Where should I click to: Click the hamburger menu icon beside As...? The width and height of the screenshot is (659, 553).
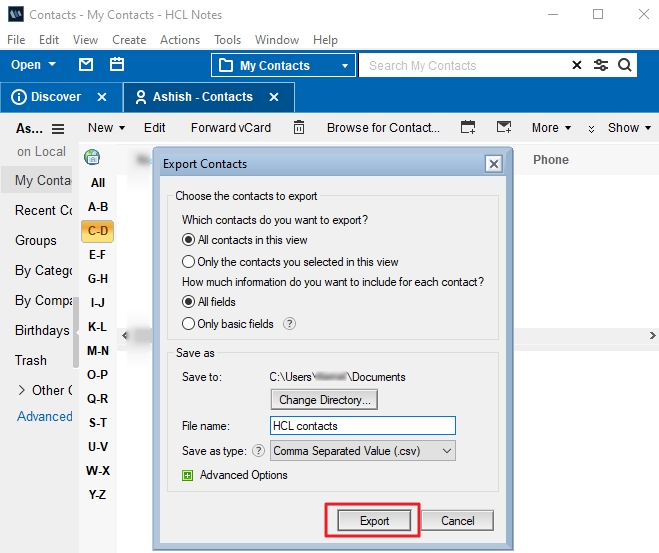coord(58,129)
